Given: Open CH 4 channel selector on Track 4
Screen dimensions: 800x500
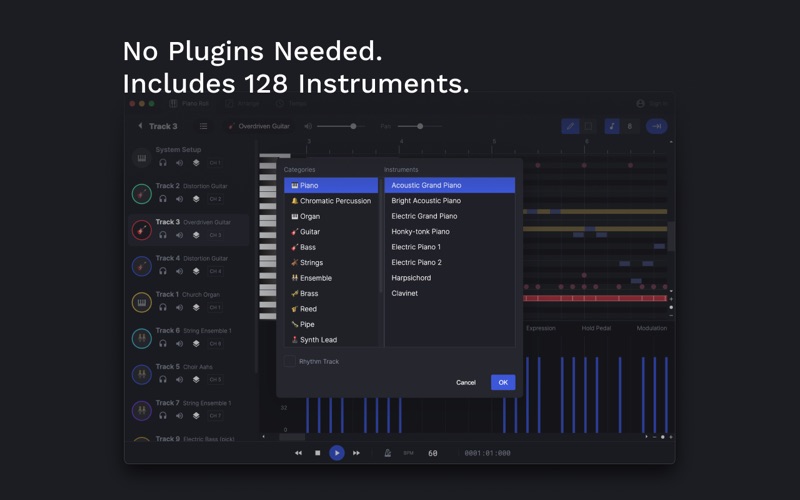Looking at the screenshot, I should click(215, 271).
